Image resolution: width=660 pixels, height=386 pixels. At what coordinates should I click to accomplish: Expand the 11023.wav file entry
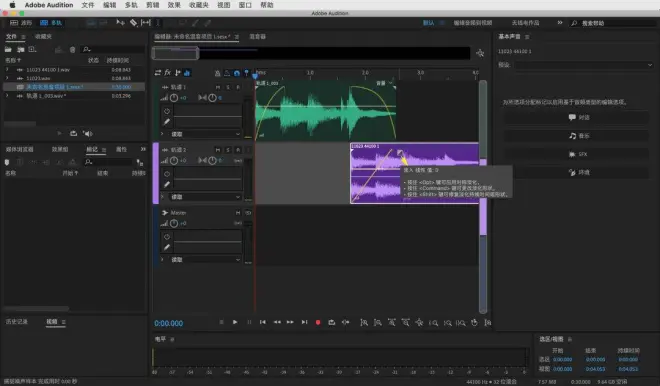tap(7, 78)
